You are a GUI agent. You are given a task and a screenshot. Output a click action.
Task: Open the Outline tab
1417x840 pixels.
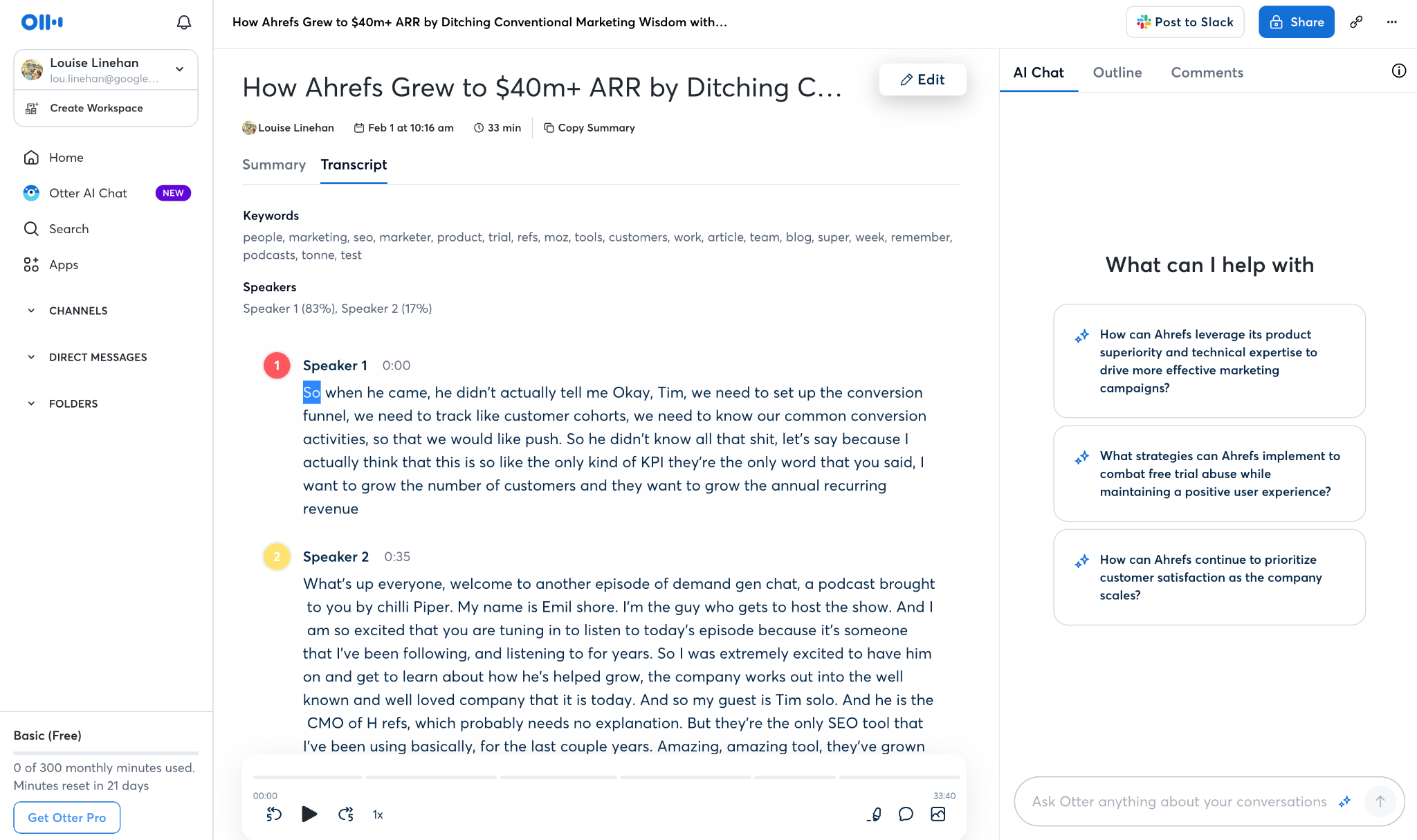point(1117,72)
